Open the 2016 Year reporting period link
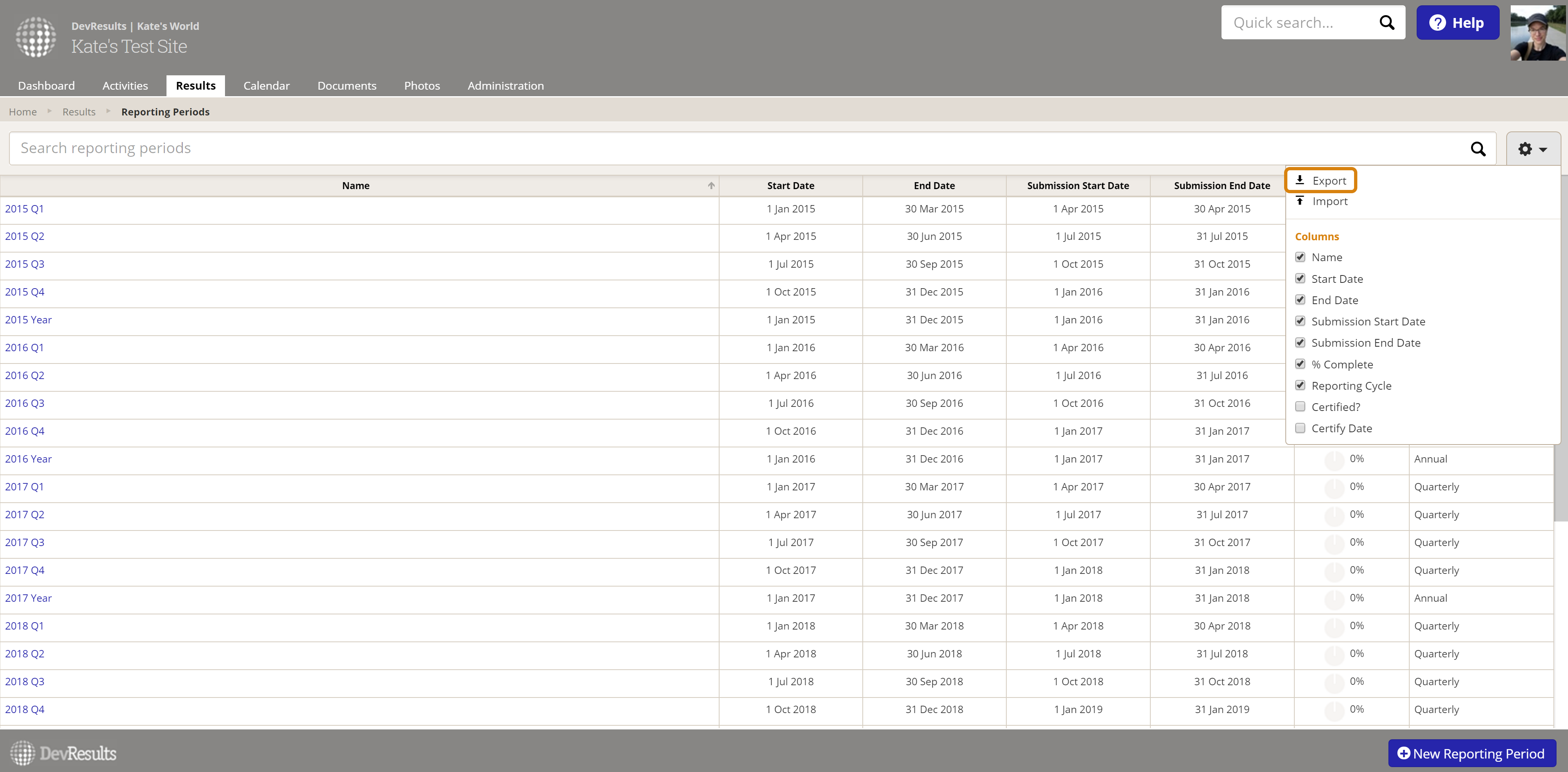1568x772 pixels. 28,459
